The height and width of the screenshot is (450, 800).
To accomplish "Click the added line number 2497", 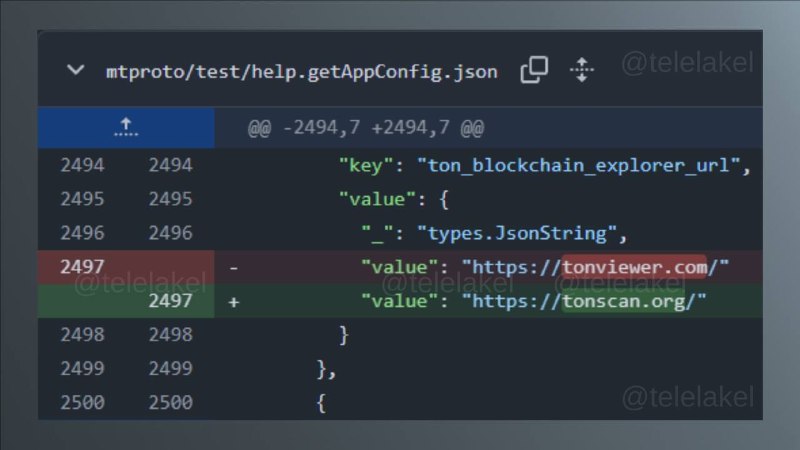I will (x=170, y=301).
